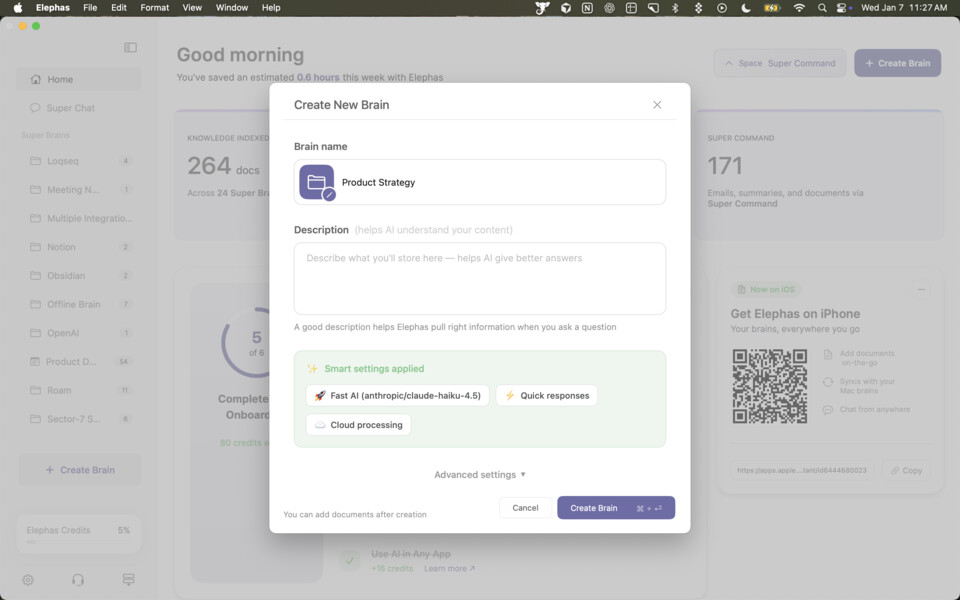The width and height of the screenshot is (960, 600).
Task: Open the Obsidian brain
Action: [78, 276]
